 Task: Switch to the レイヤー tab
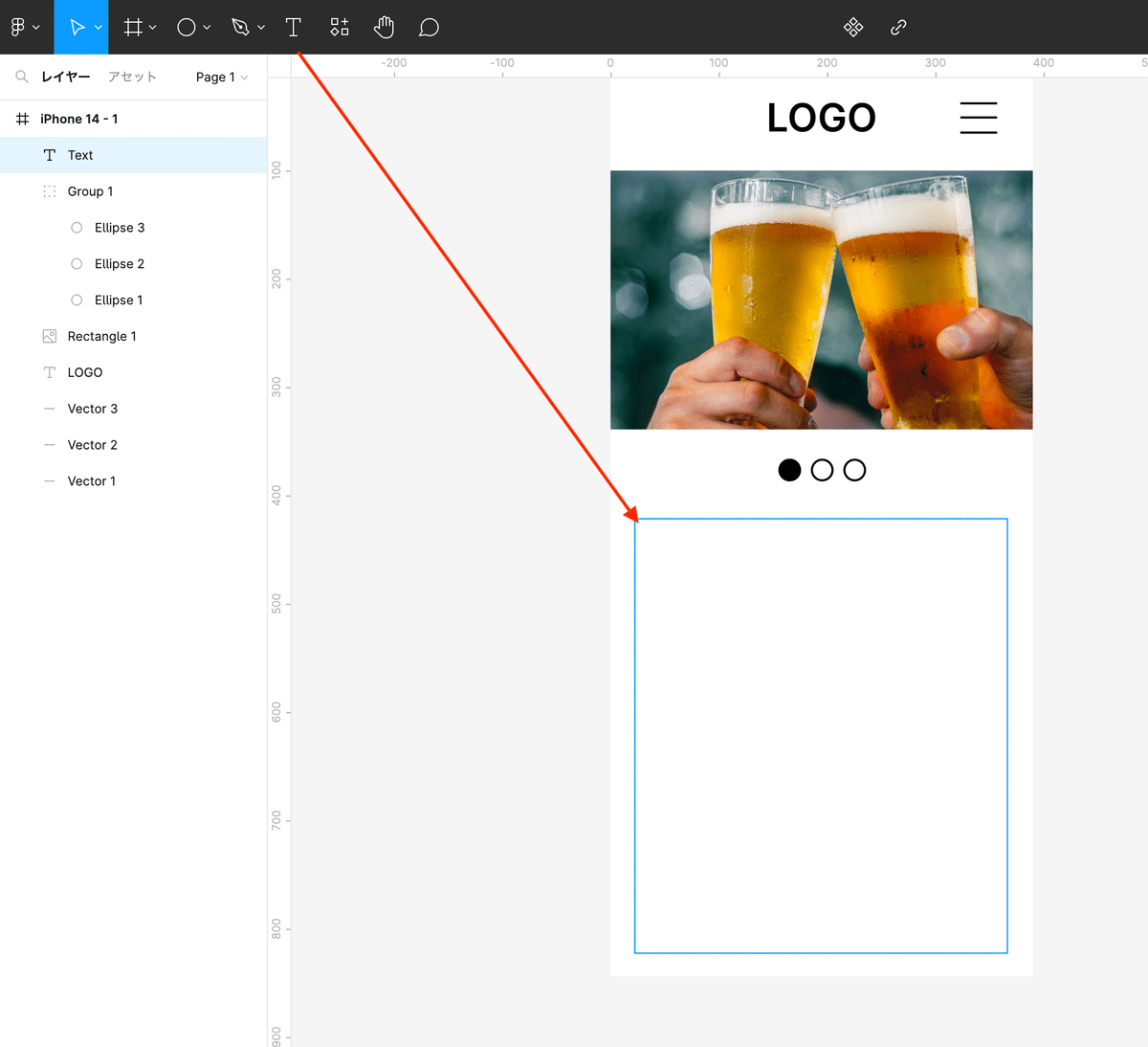(66, 77)
